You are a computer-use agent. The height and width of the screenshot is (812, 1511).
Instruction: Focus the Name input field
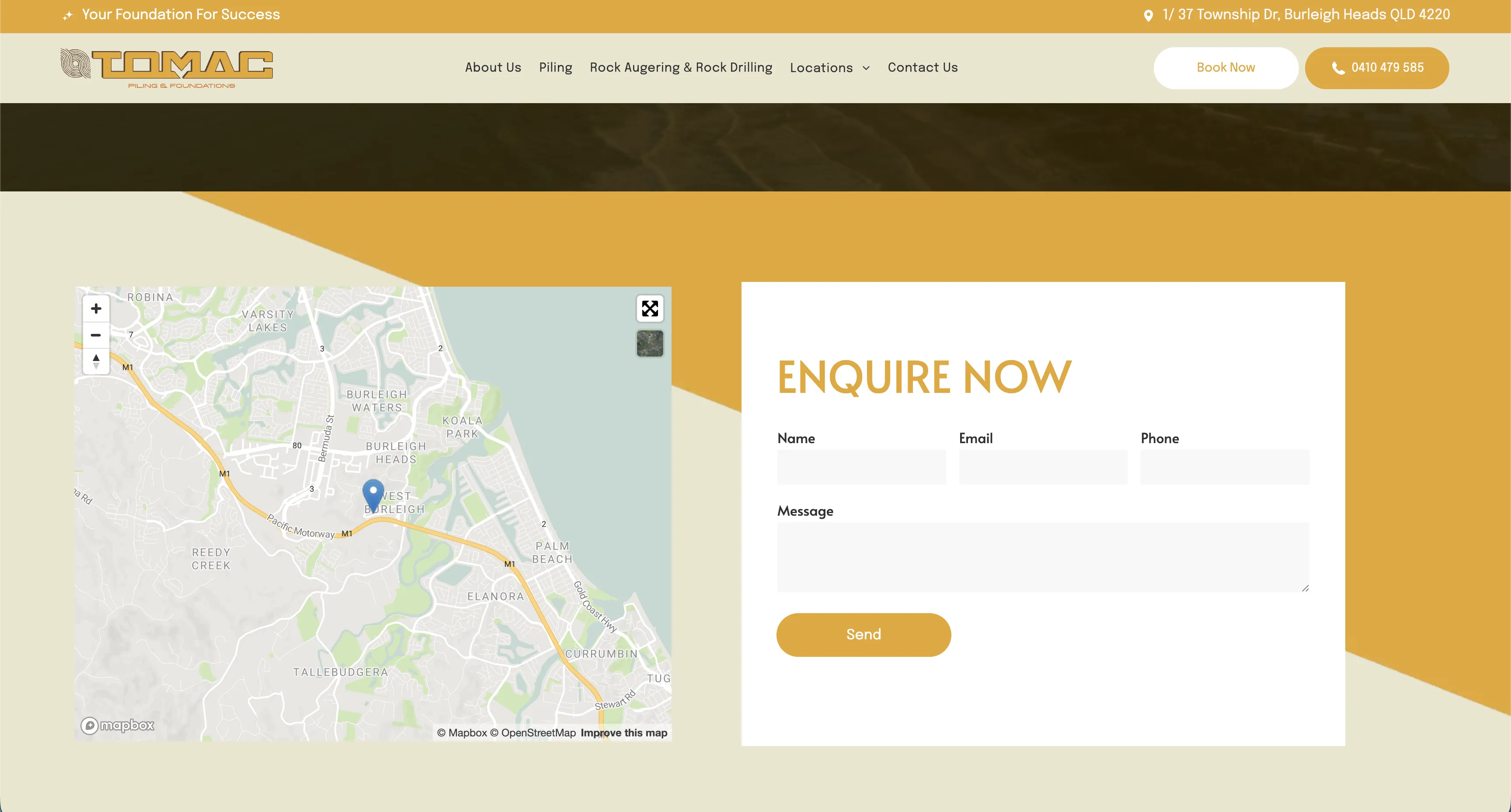click(861, 467)
